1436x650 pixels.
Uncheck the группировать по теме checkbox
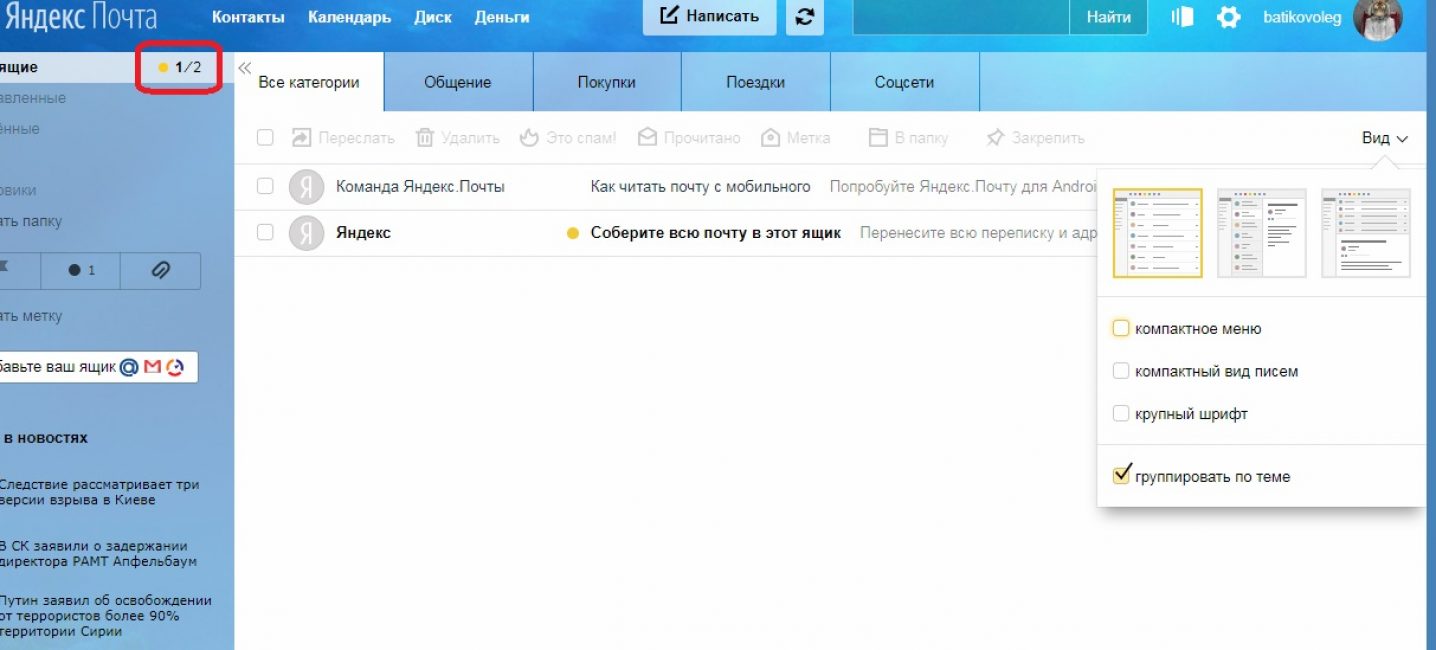coord(1121,475)
